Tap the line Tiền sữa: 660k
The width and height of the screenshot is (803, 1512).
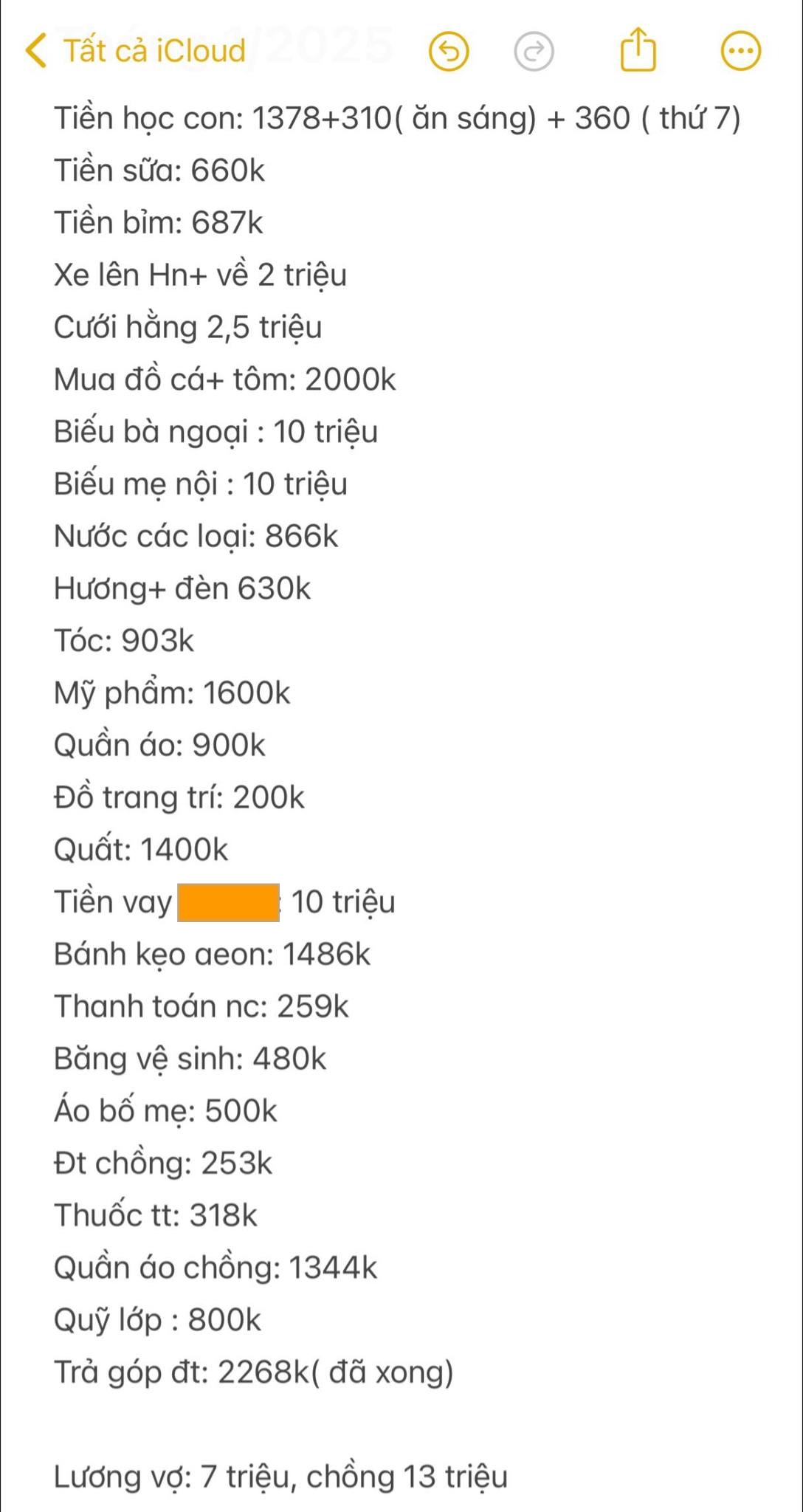click(x=159, y=171)
